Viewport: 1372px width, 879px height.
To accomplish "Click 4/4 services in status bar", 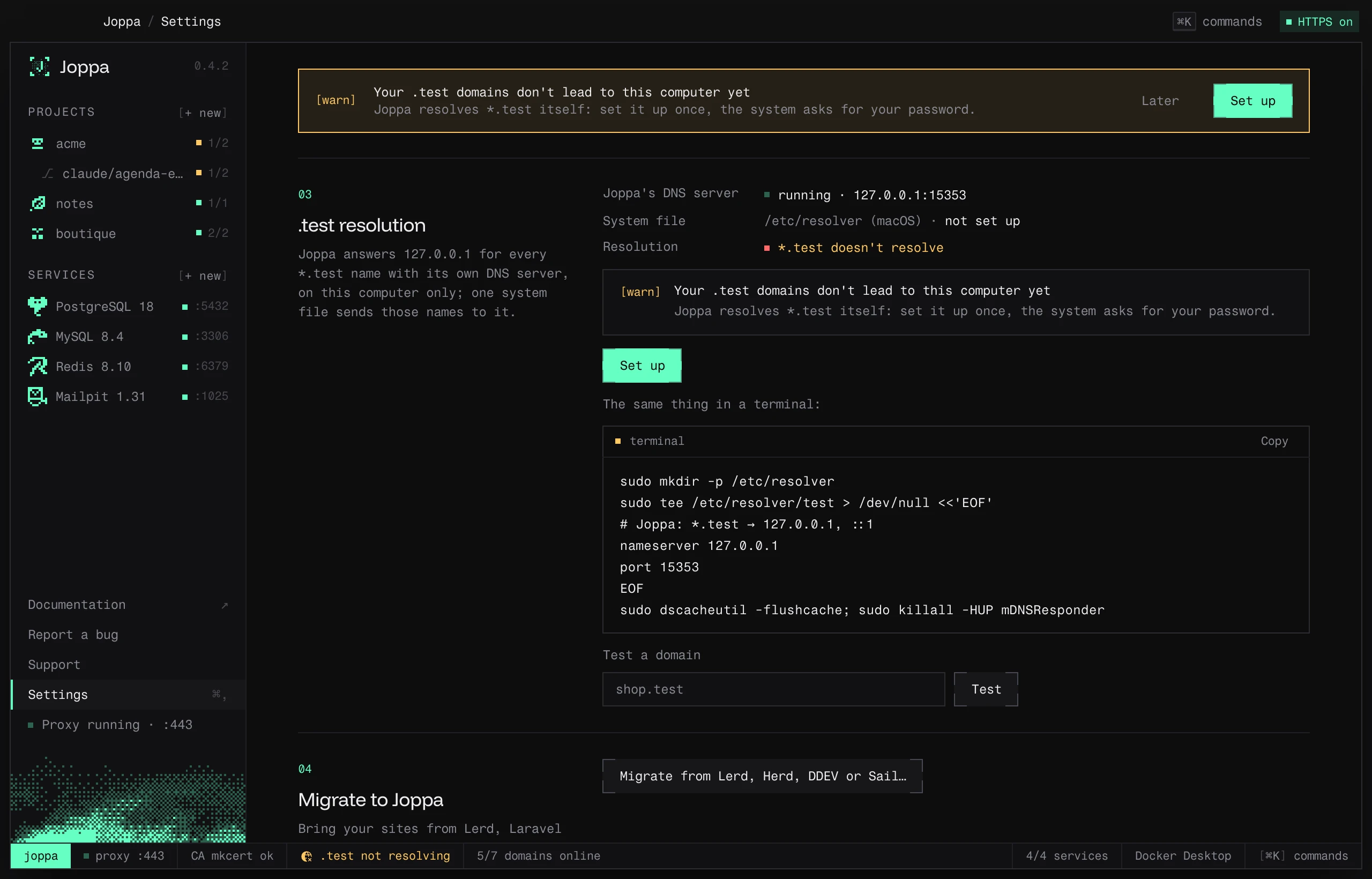I will click(x=1067, y=855).
